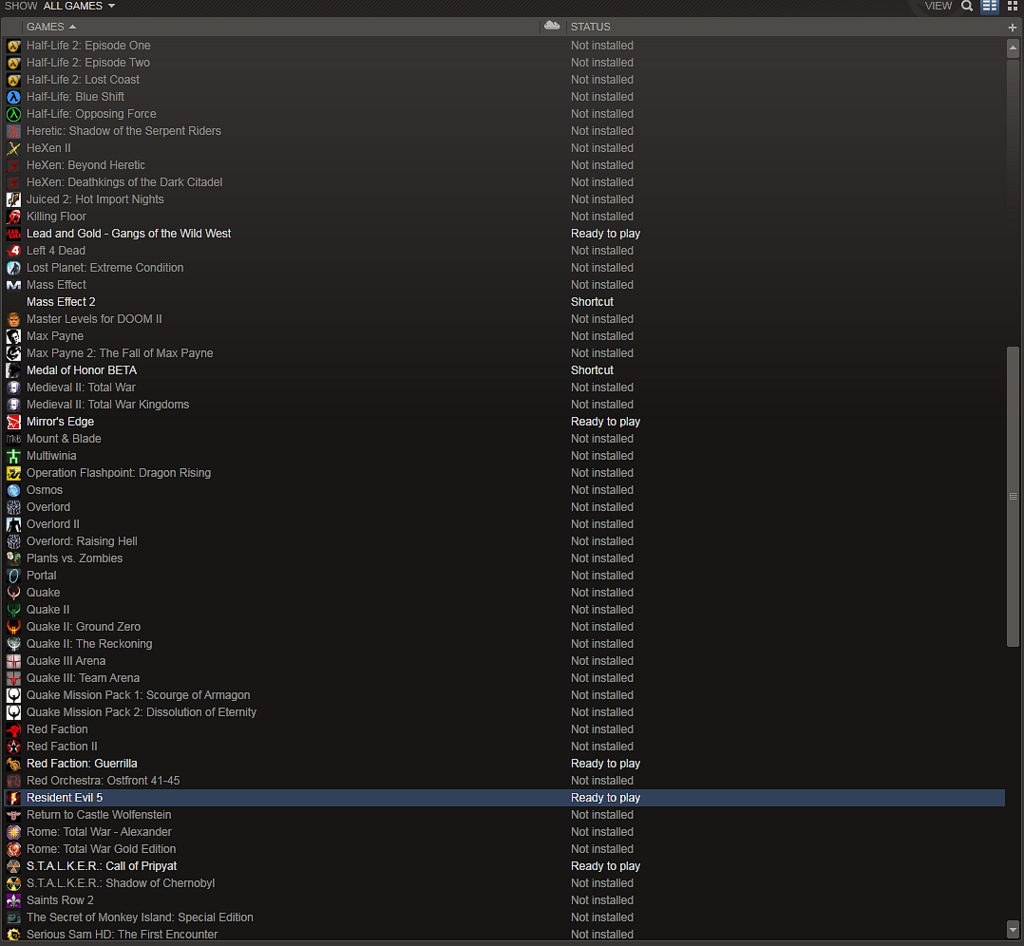The image size is (1024, 946).
Task: Click the Saints Row 2 icon
Action: click(x=14, y=900)
